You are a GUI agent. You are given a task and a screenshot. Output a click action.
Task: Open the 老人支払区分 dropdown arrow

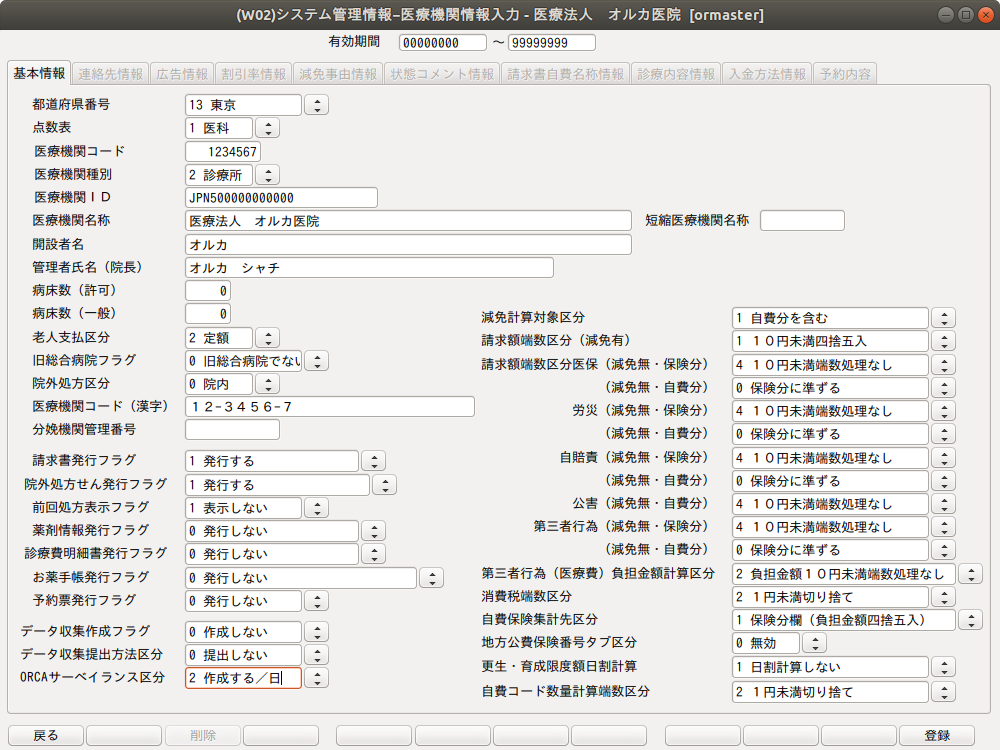pyautogui.click(x=268, y=338)
